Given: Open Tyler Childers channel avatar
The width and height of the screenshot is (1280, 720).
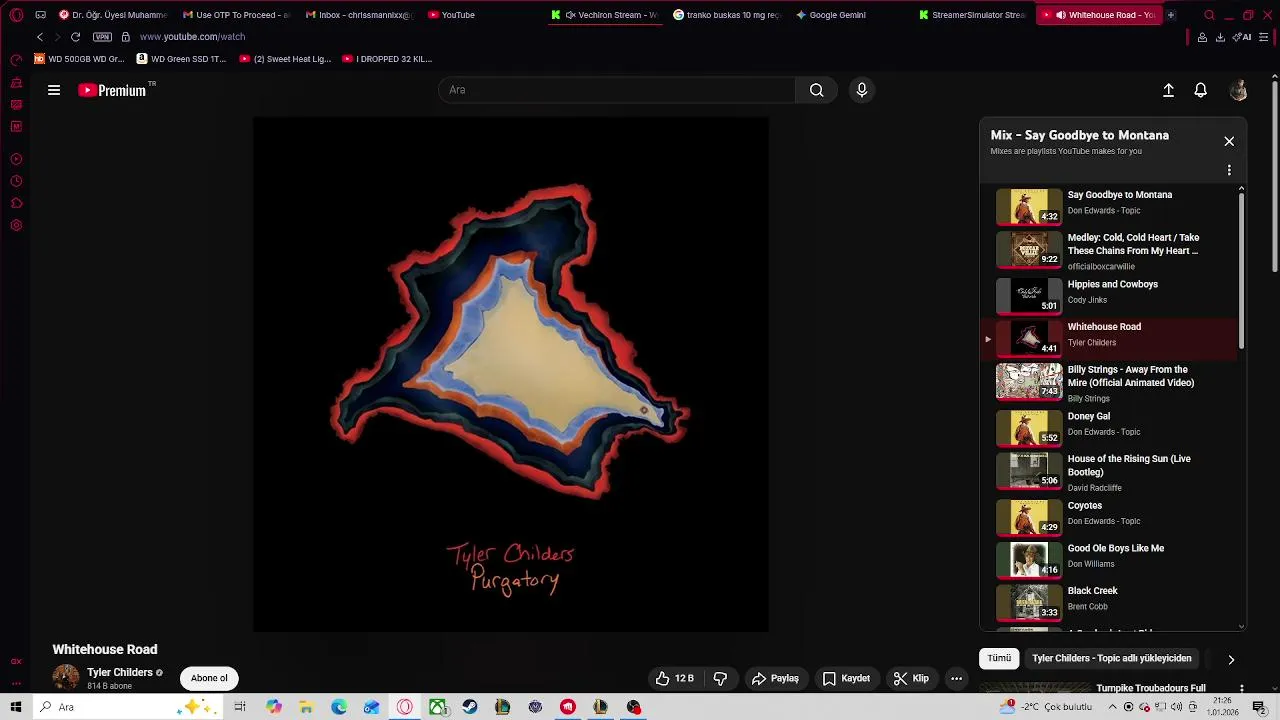Looking at the screenshot, I should [x=66, y=677].
